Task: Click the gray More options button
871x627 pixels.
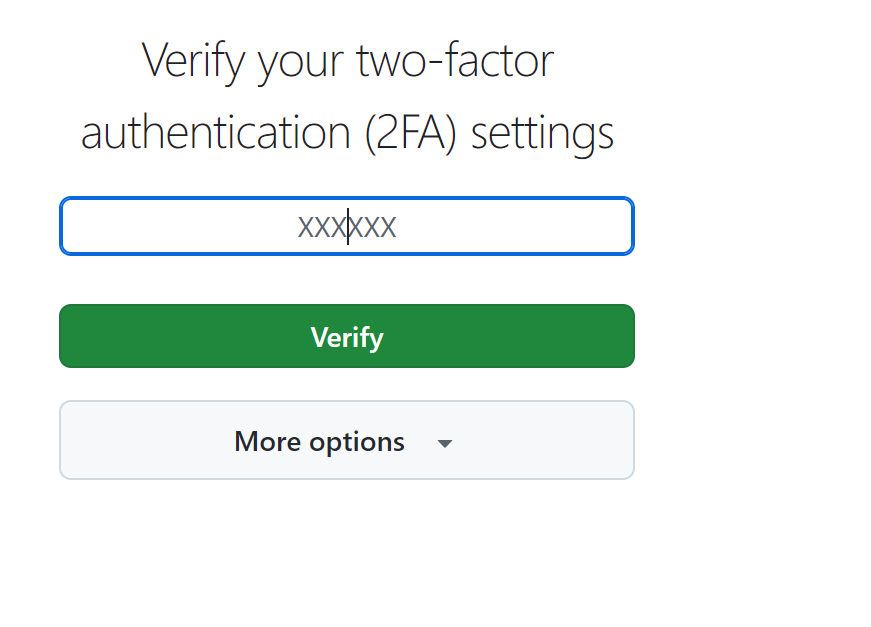Action: pyautogui.click(x=347, y=440)
